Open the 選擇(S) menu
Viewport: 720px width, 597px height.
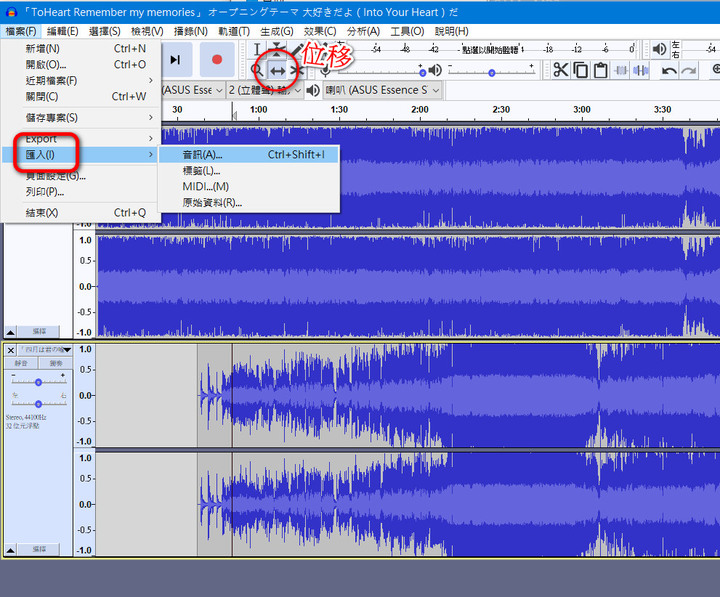pyautogui.click(x=105, y=31)
